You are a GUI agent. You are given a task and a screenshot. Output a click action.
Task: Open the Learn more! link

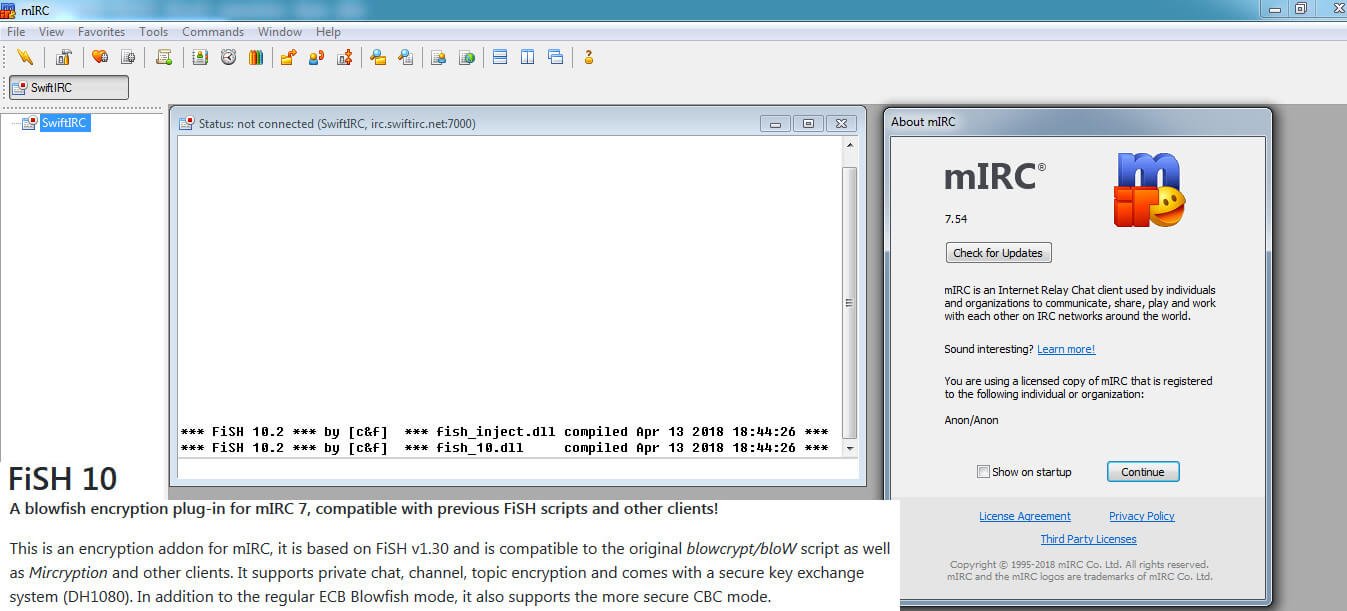coord(1066,349)
